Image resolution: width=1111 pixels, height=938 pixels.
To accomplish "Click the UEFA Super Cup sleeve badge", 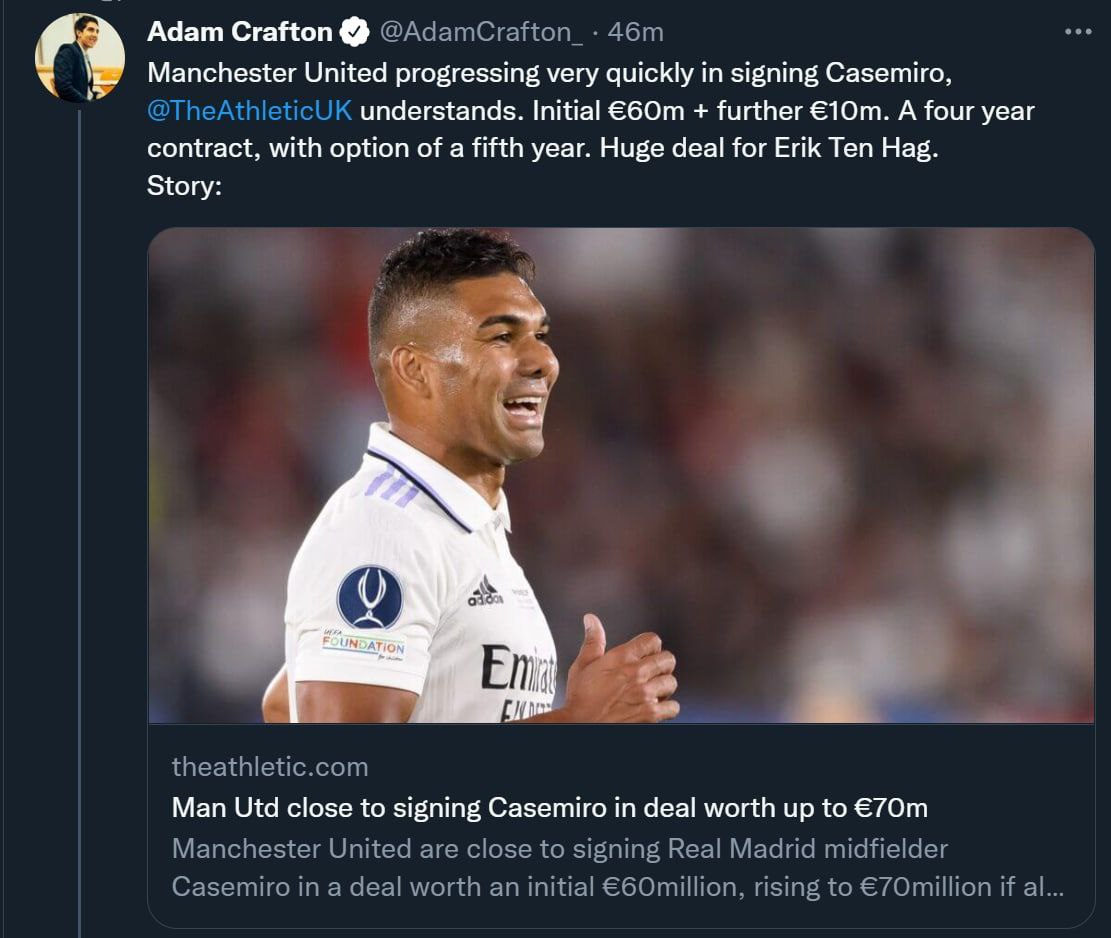I will [369, 597].
